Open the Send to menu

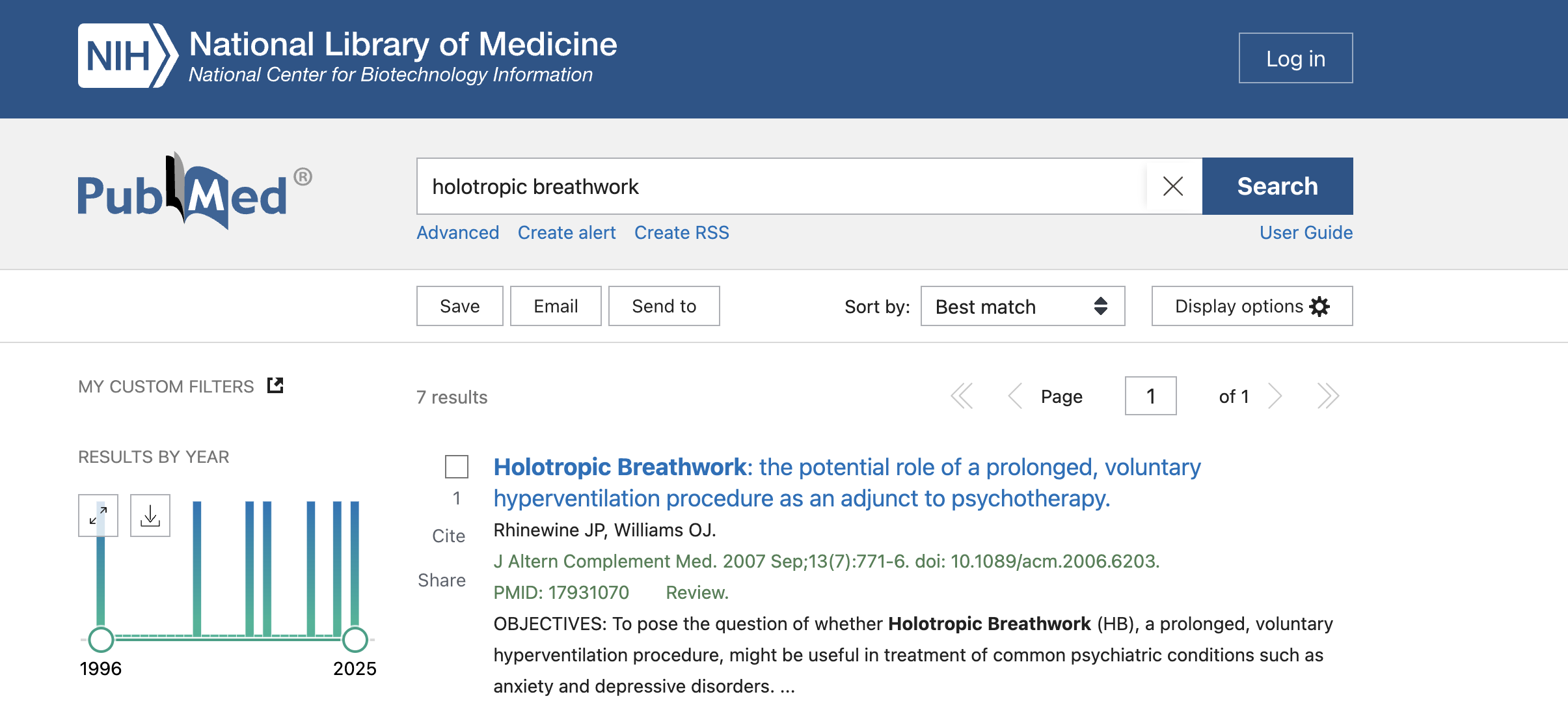[x=664, y=306]
